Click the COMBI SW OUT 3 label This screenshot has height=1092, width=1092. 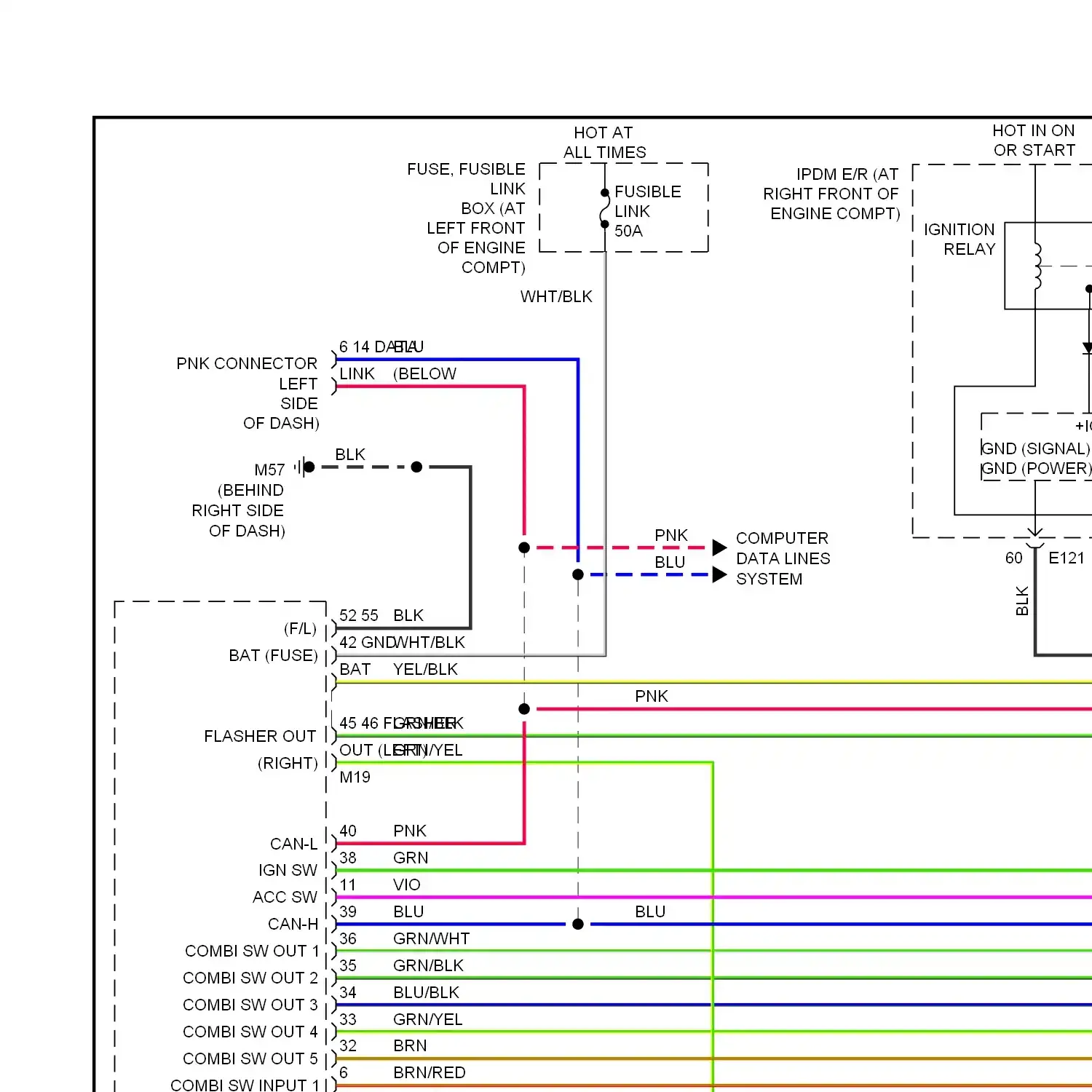250,1005
